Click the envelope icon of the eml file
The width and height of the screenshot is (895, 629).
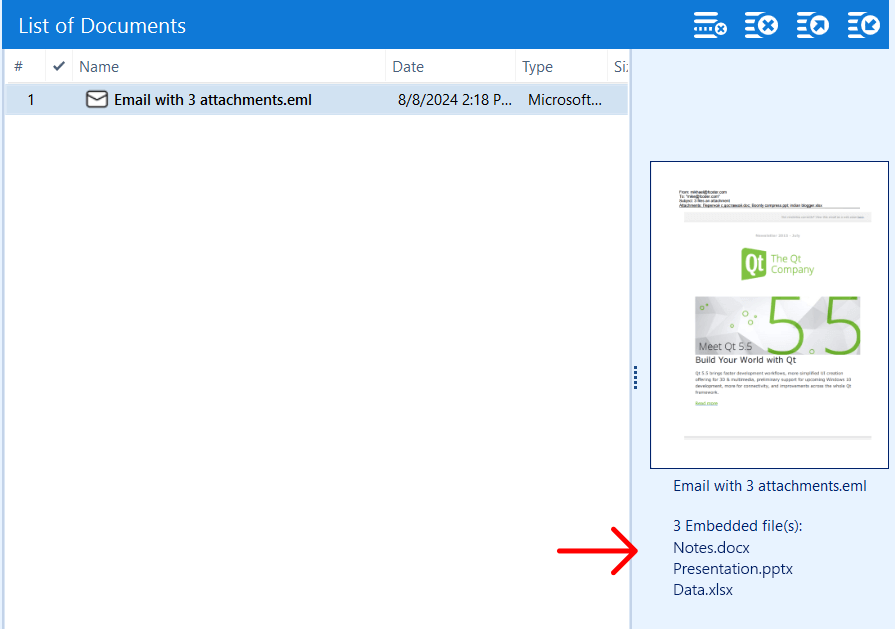96,99
